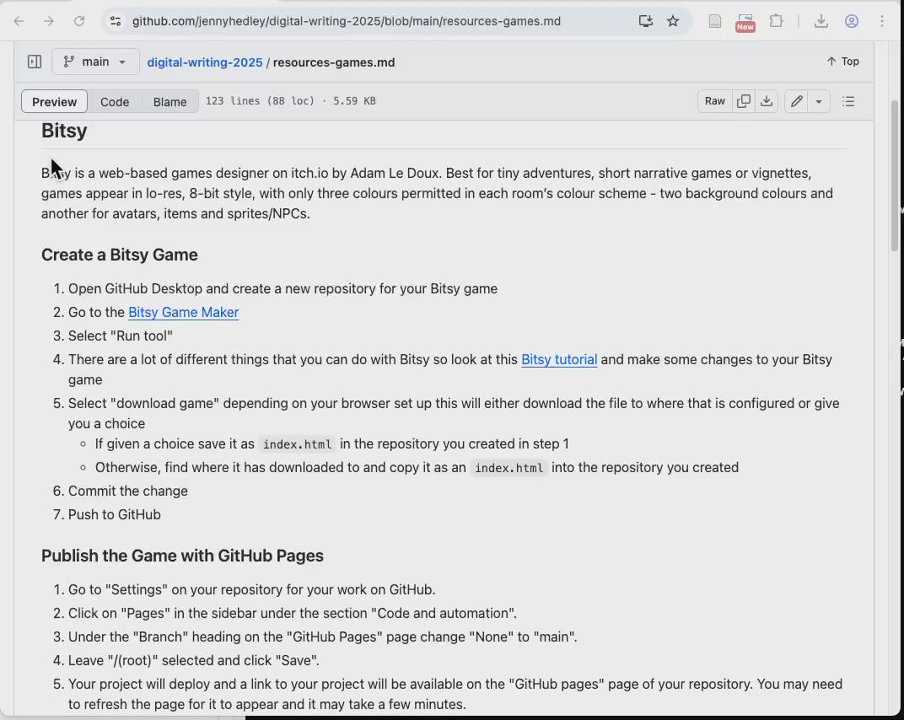
Task: Click the Raw button
Action: tap(715, 101)
